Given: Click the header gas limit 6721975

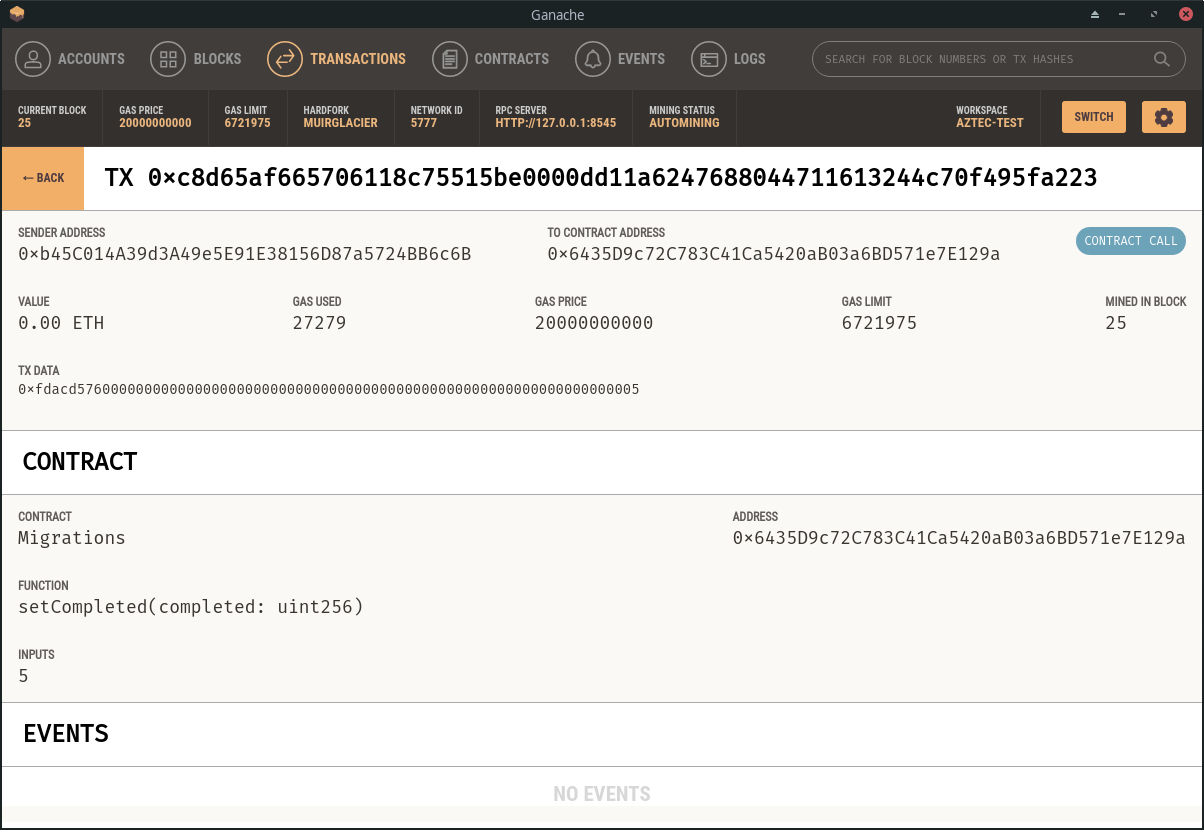Looking at the screenshot, I should 248,123.
